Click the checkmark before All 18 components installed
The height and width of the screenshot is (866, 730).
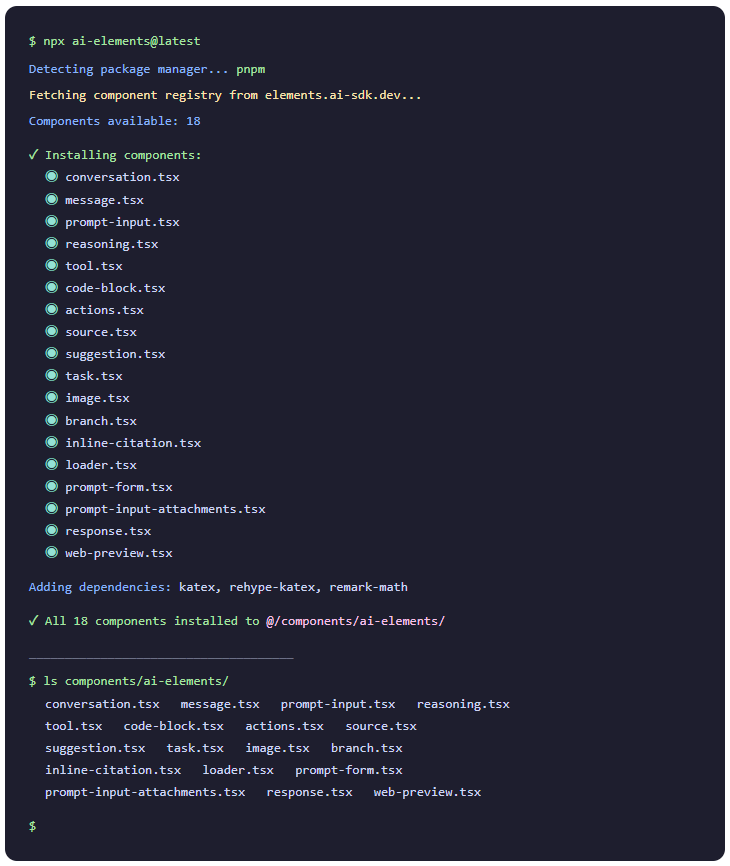coord(33,621)
